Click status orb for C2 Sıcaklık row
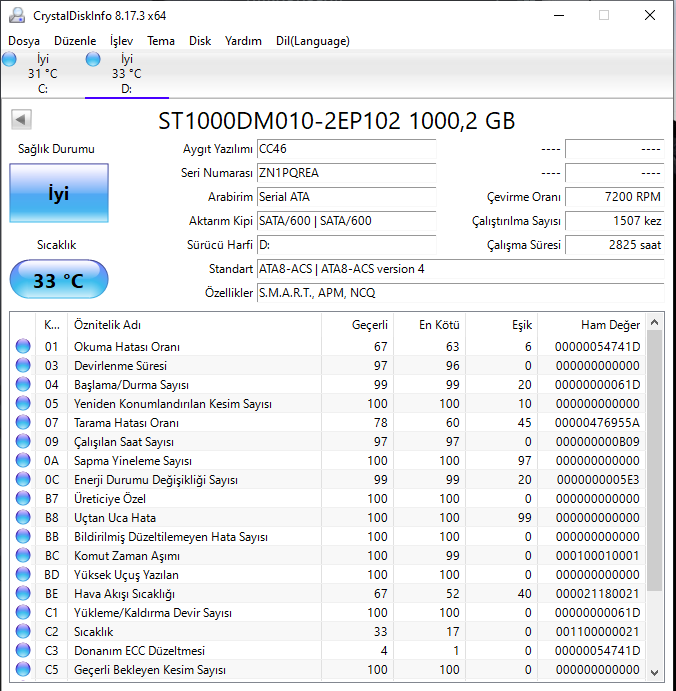The height and width of the screenshot is (691, 676). [23, 631]
